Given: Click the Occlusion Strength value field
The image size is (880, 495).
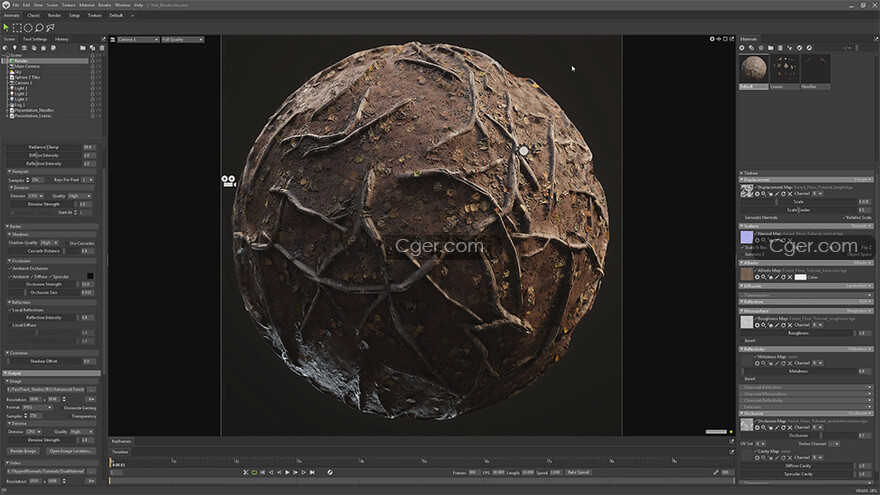Looking at the screenshot, I should pos(86,285).
